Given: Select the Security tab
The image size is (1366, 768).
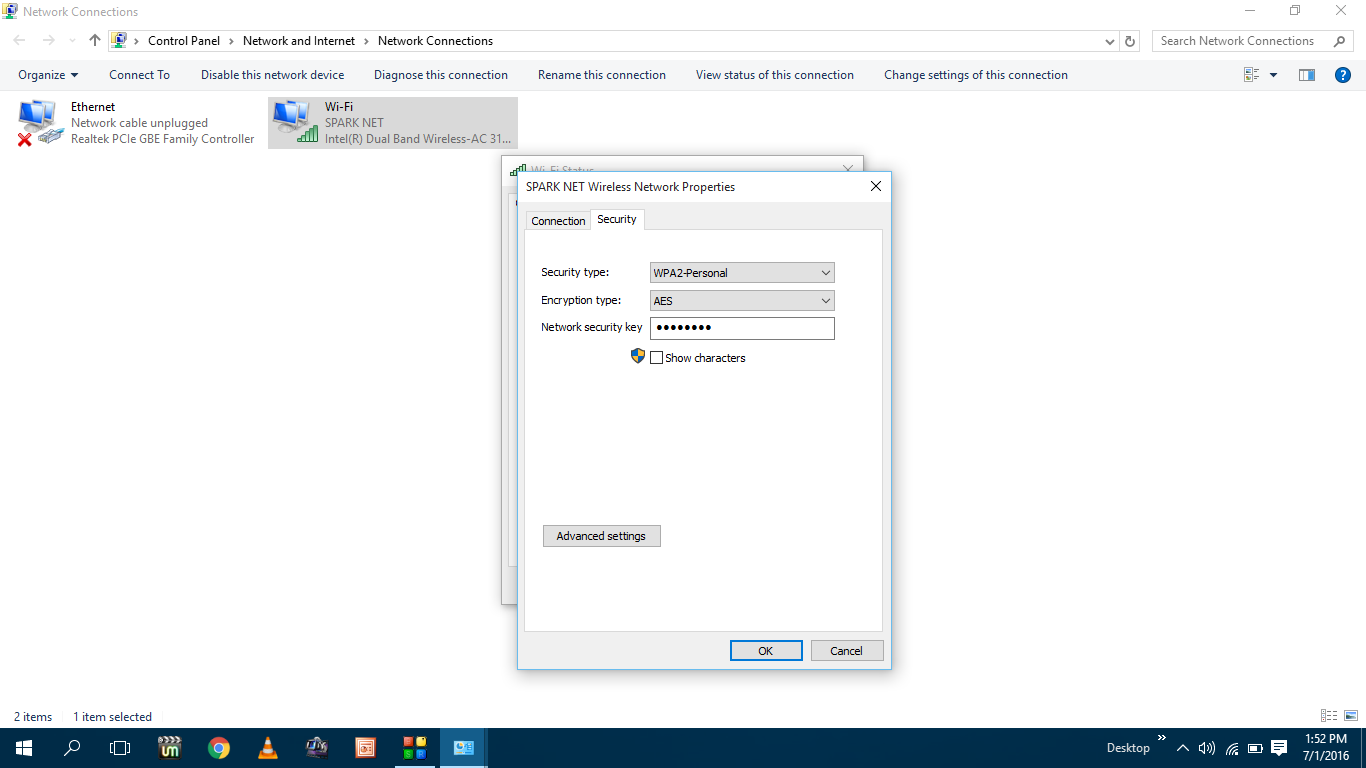Looking at the screenshot, I should coord(616,219).
